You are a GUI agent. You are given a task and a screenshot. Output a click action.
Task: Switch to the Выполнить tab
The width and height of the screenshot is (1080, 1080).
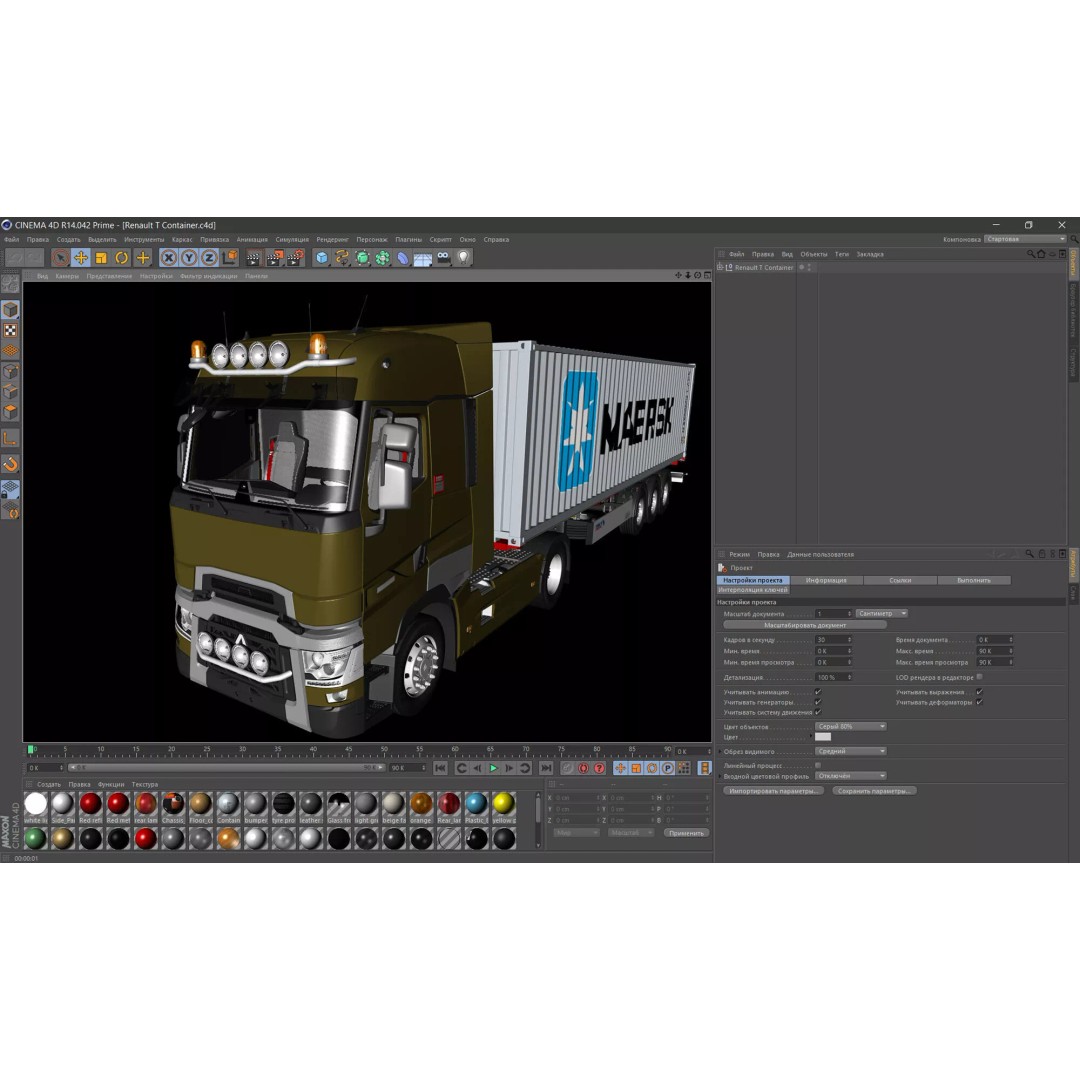tap(973, 580)
